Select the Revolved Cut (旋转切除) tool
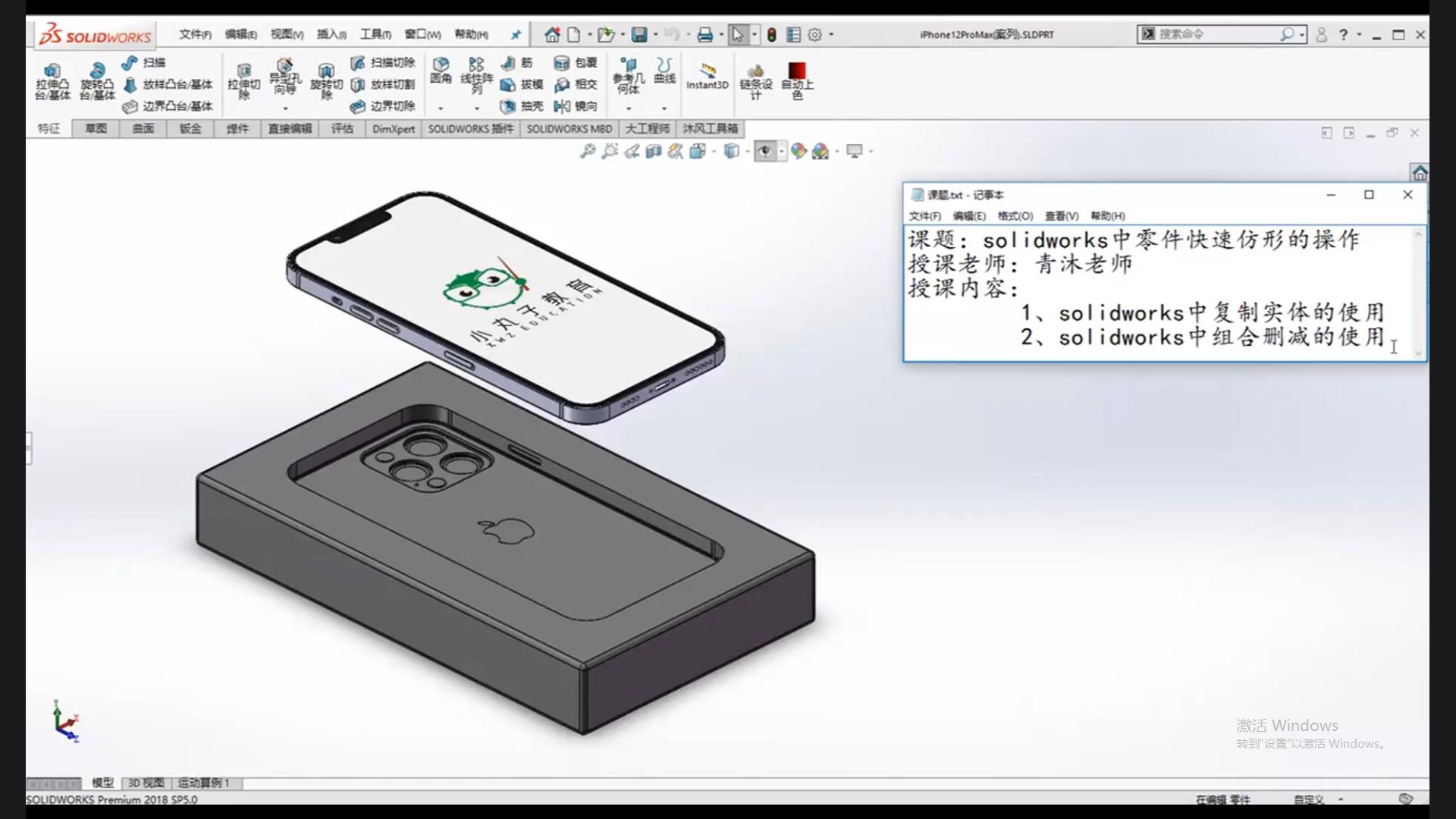The width and height of the screenshot is (1456, 819). coord(326,81)
